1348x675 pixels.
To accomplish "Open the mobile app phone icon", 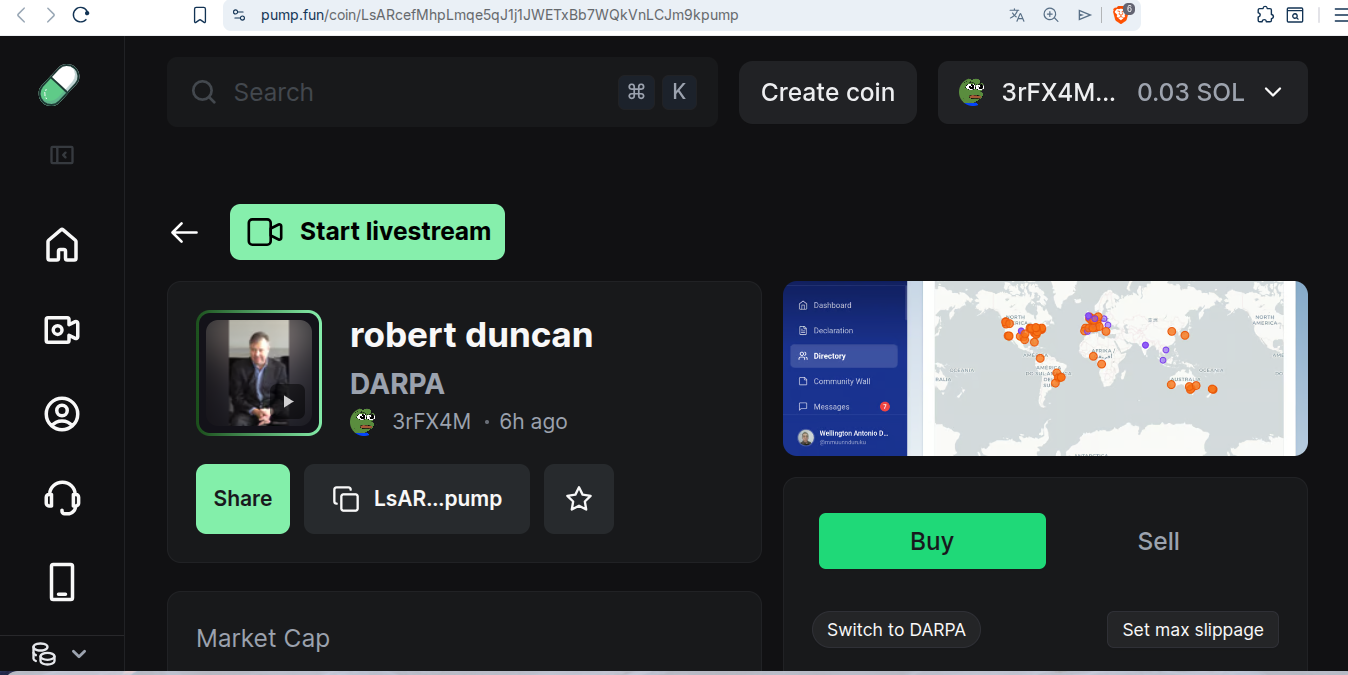I will point(62,582).
